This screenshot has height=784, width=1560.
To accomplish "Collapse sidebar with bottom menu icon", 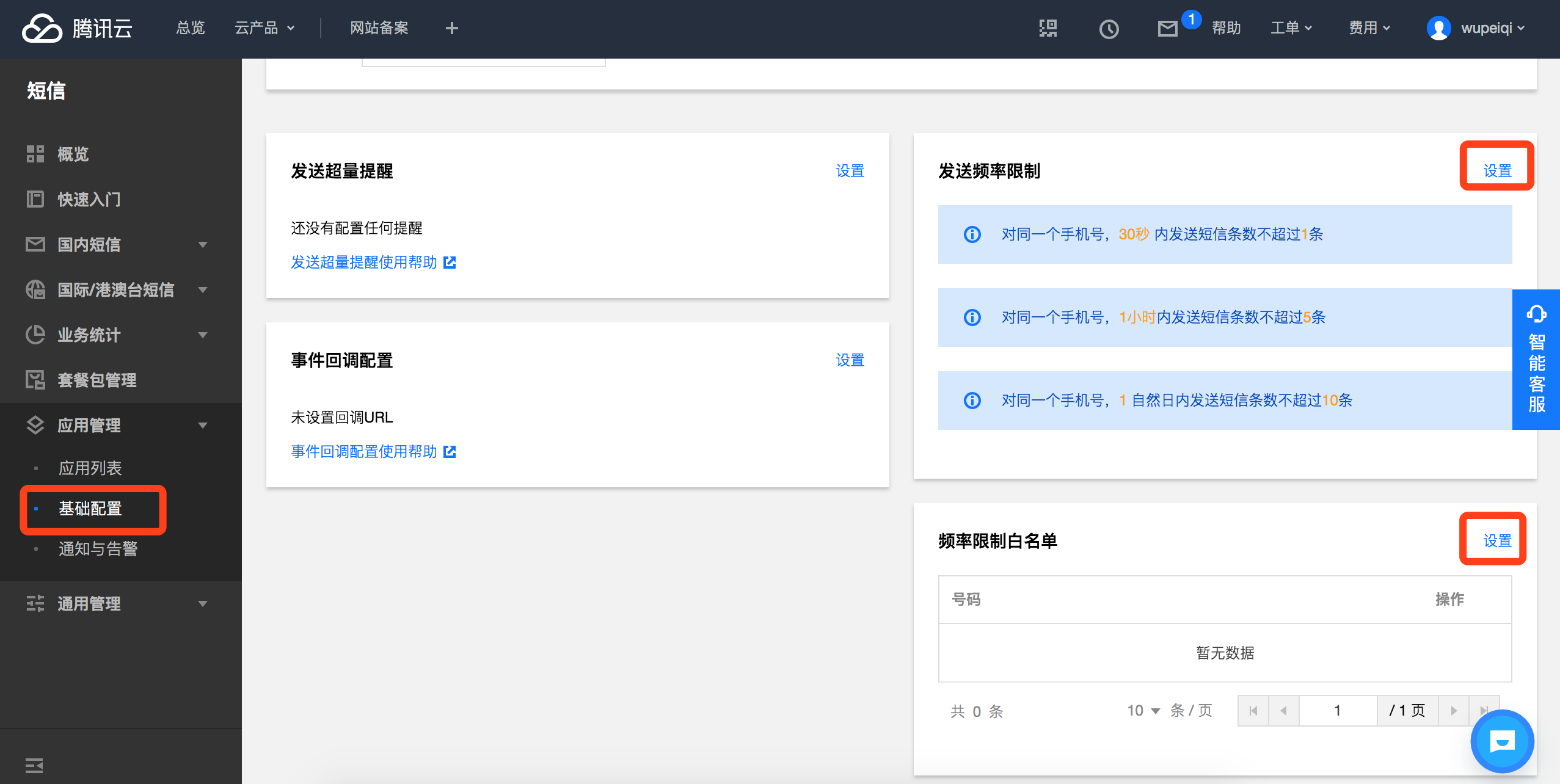I will (34, 765).
